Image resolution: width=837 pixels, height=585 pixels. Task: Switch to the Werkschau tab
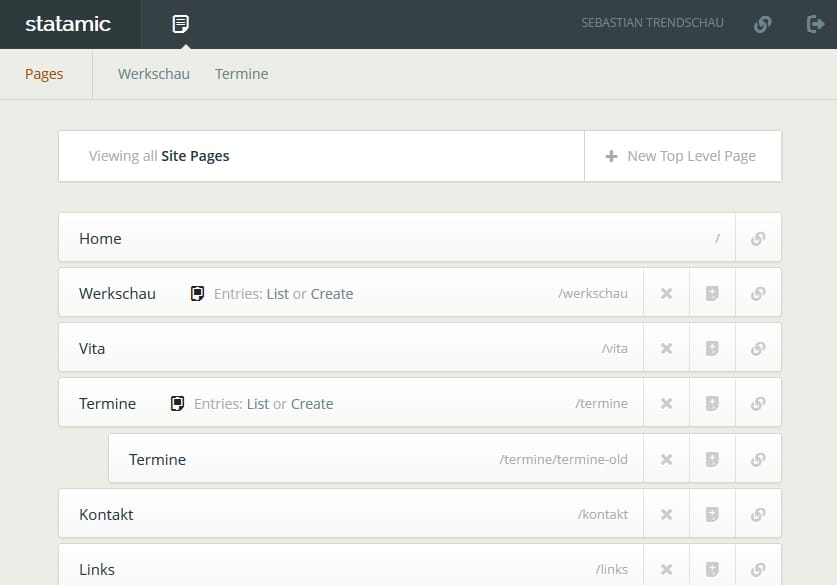pyautogui.click(x=153, y=74)
